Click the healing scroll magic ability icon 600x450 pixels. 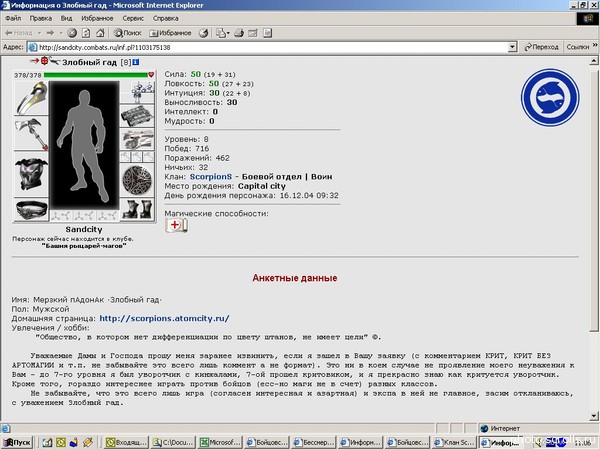176,225
